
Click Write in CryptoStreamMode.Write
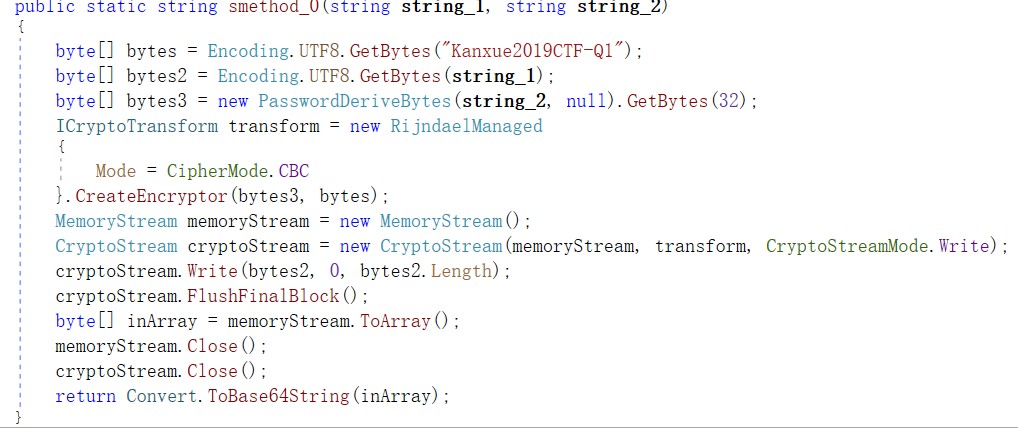964,246
